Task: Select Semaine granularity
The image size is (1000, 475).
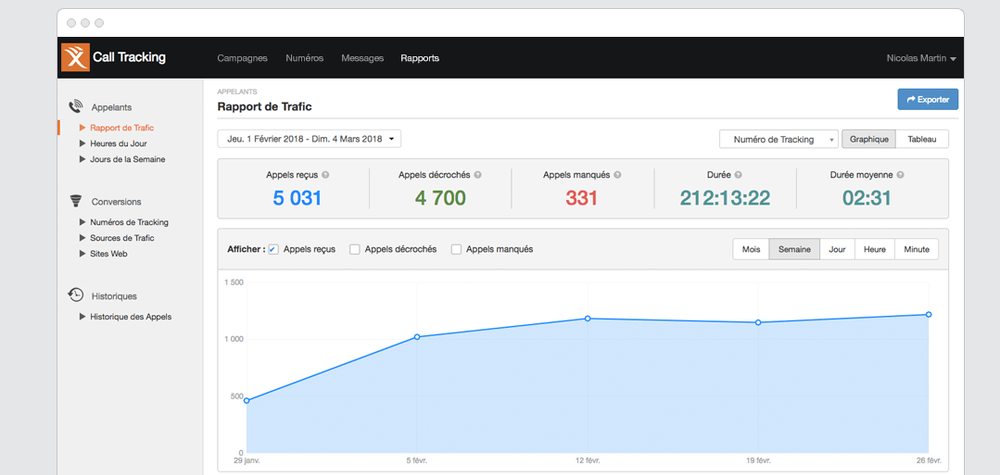Action: (x=794, y=249)
